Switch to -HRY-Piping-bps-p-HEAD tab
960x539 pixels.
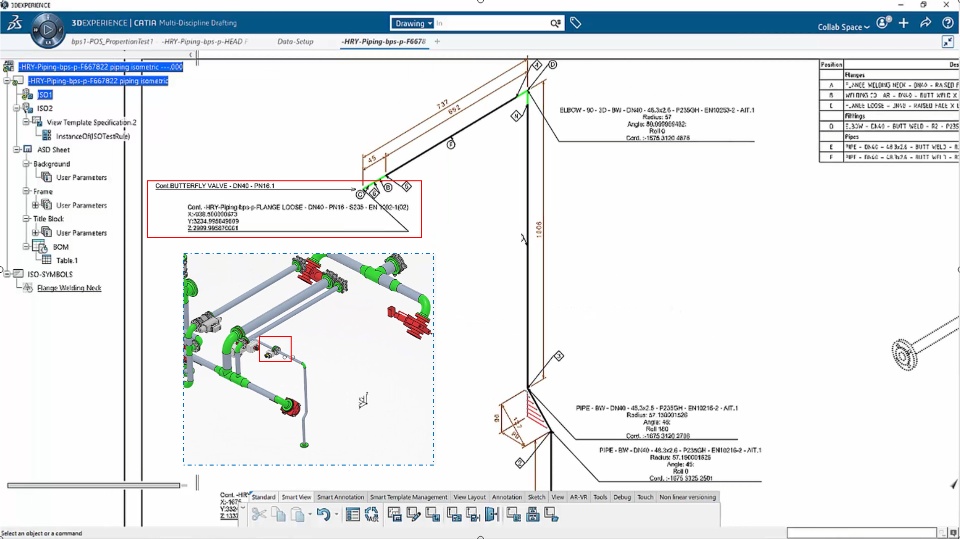[x=204, y=42]
